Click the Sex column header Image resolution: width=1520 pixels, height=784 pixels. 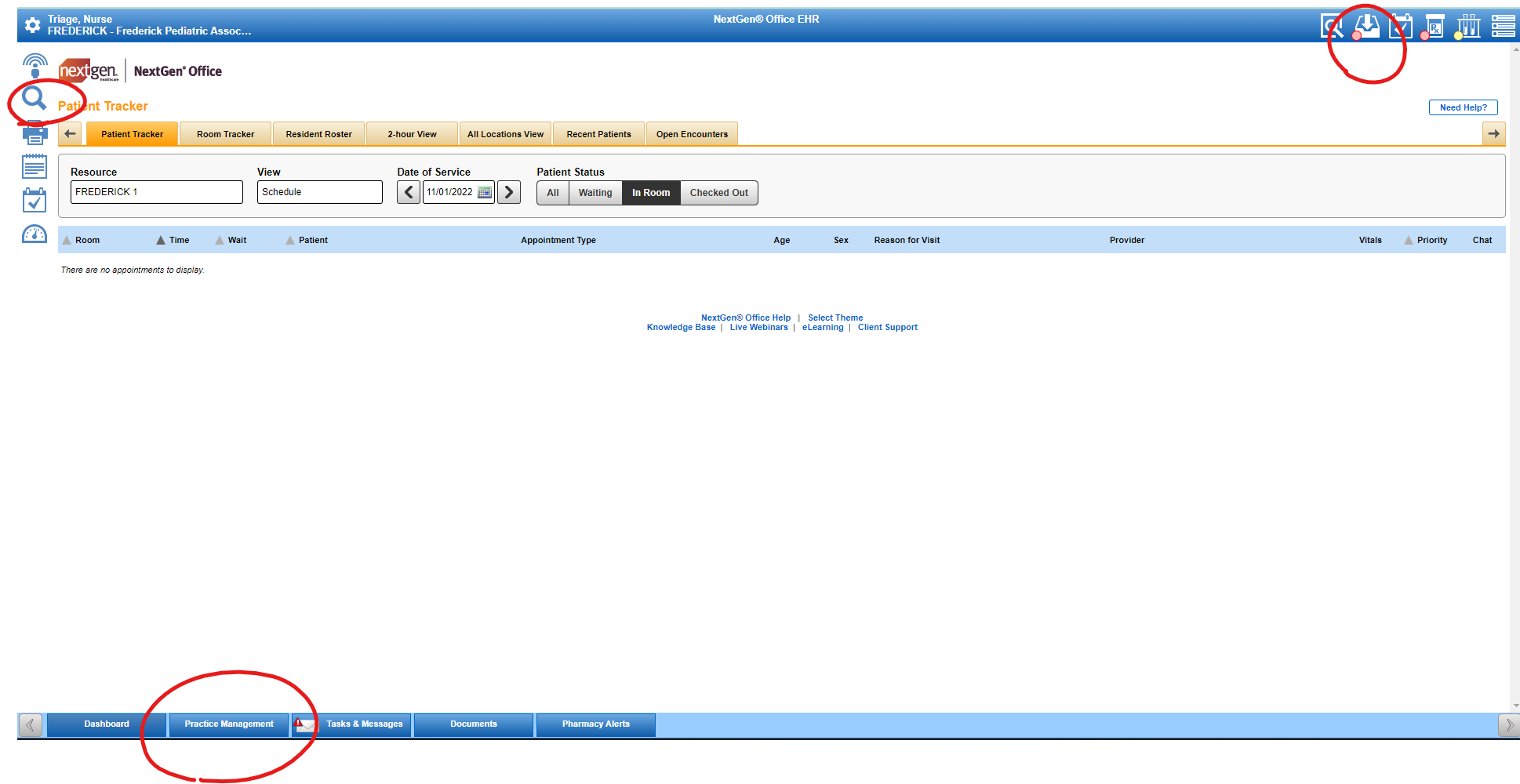841,240
